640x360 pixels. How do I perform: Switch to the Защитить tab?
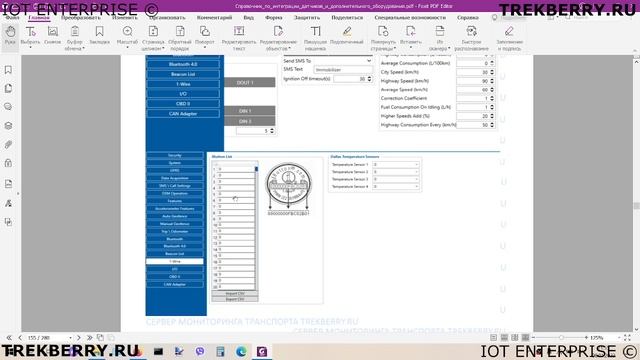point(307,18)
